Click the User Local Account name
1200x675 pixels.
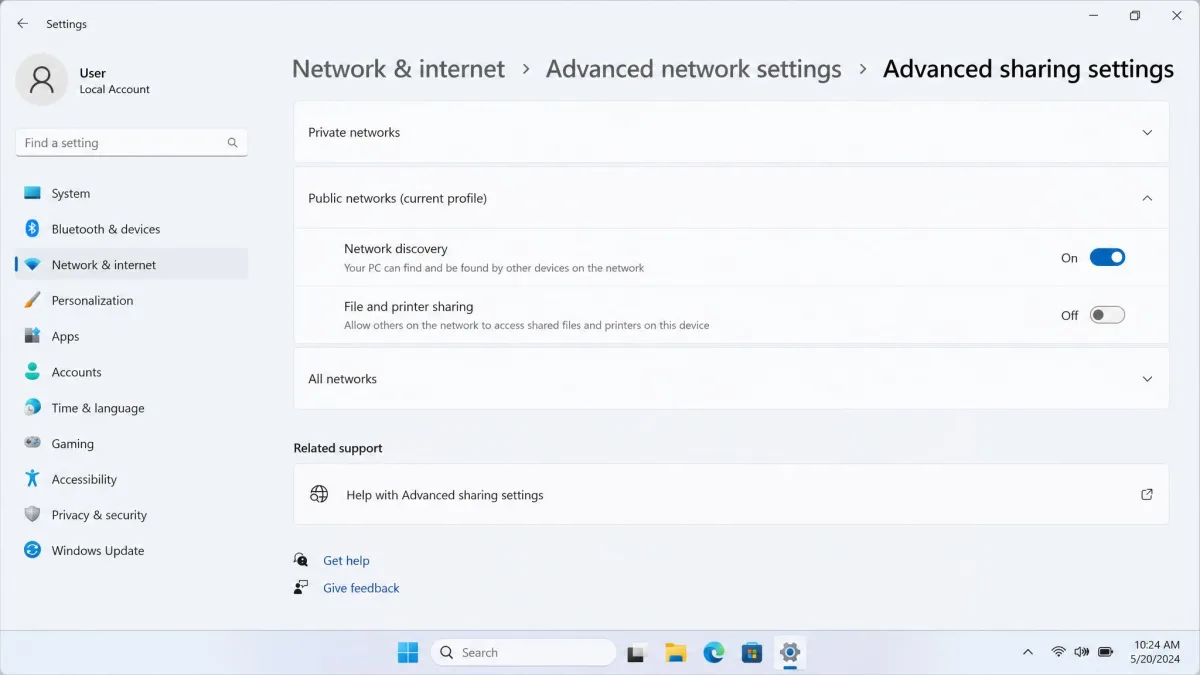114,80
